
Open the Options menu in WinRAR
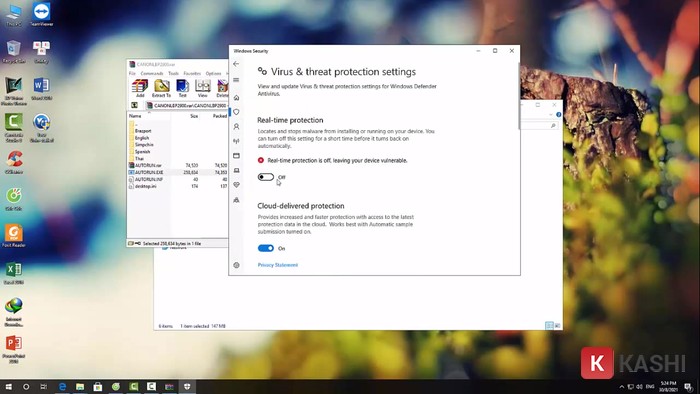tap(213, 73)
